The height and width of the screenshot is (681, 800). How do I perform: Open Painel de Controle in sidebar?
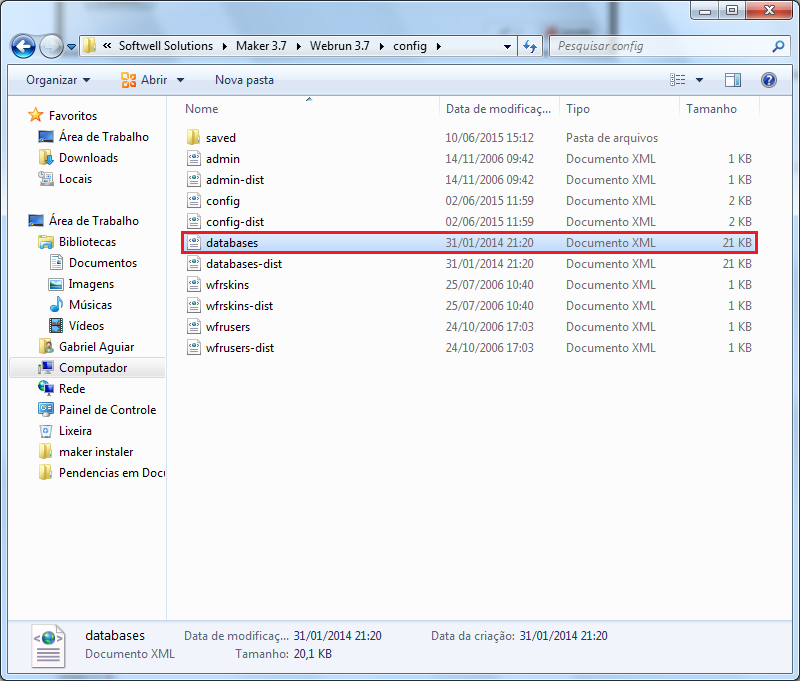tap(107, 410)
